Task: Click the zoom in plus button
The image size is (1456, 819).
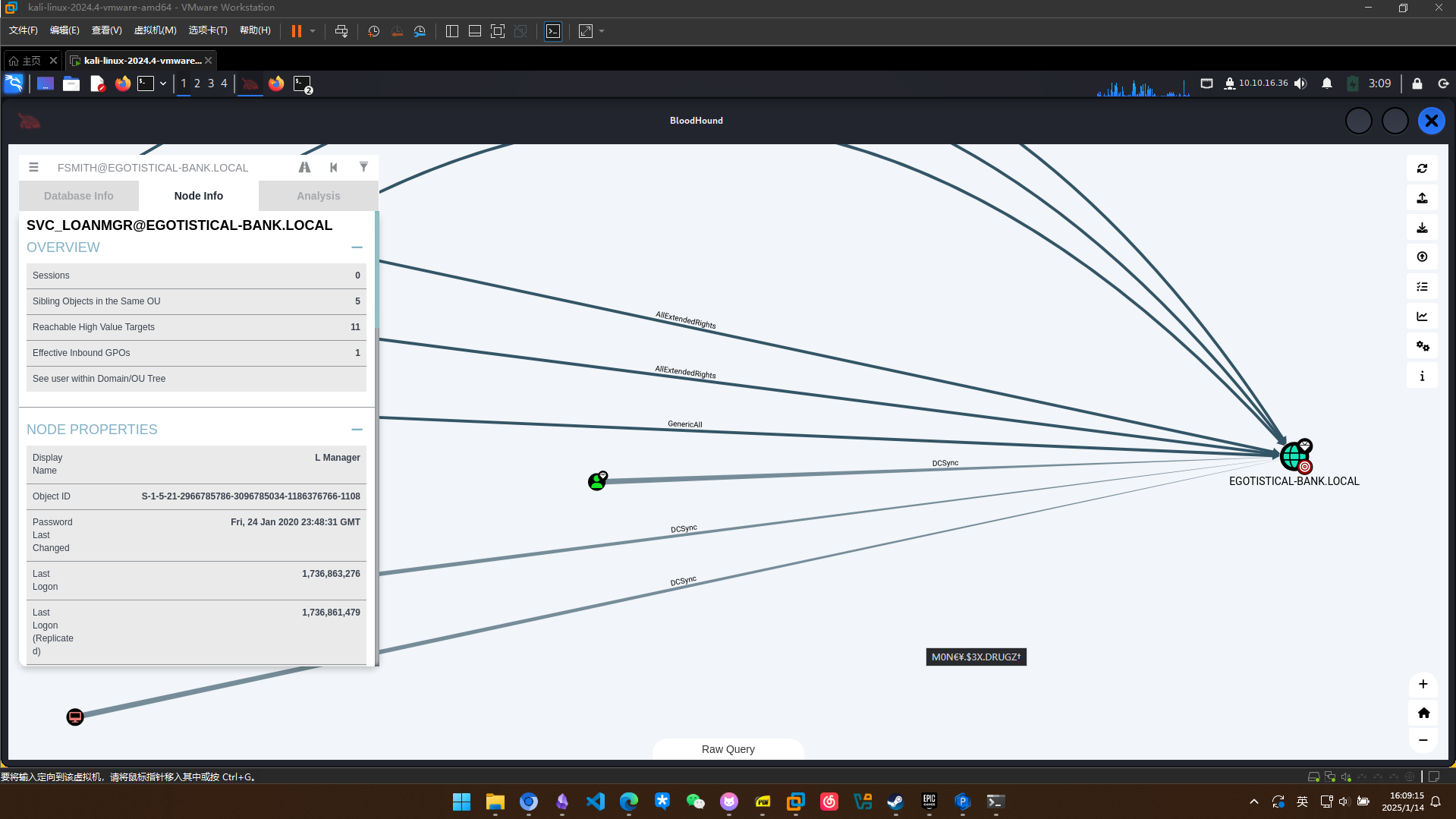Action: [1423, 684]
